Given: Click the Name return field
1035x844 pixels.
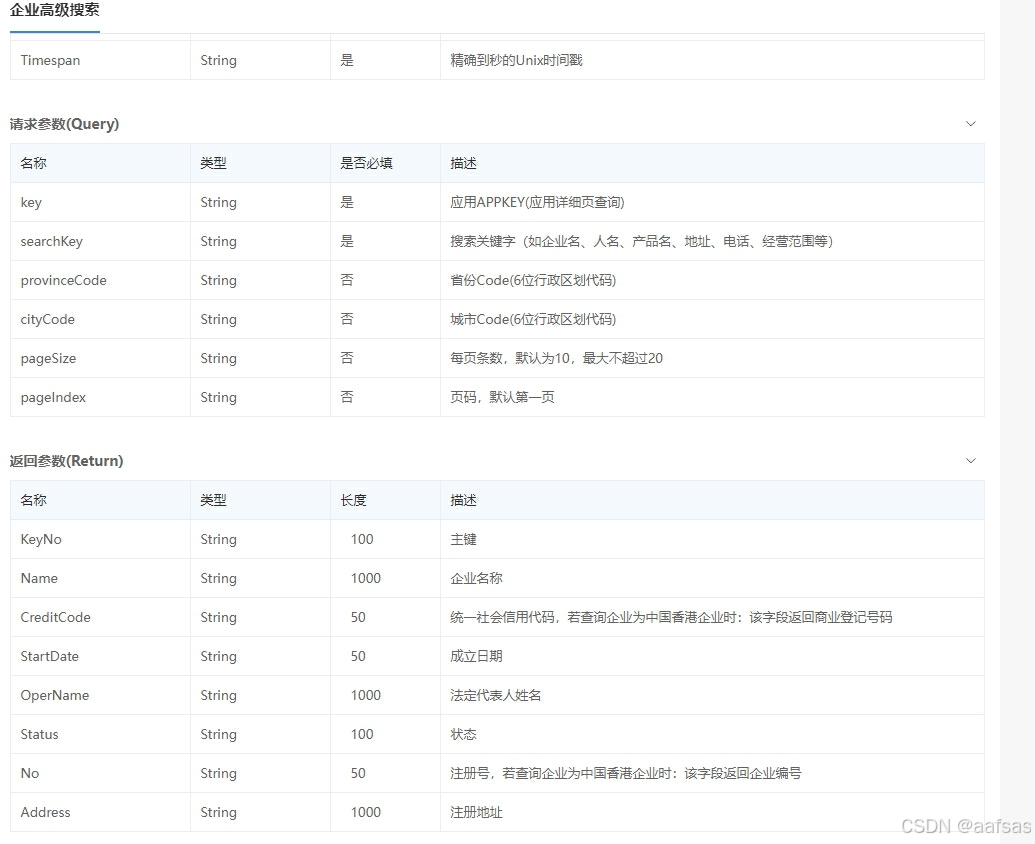Looking at the screenshot, I should pyautogui.click(x=39, y=578).
